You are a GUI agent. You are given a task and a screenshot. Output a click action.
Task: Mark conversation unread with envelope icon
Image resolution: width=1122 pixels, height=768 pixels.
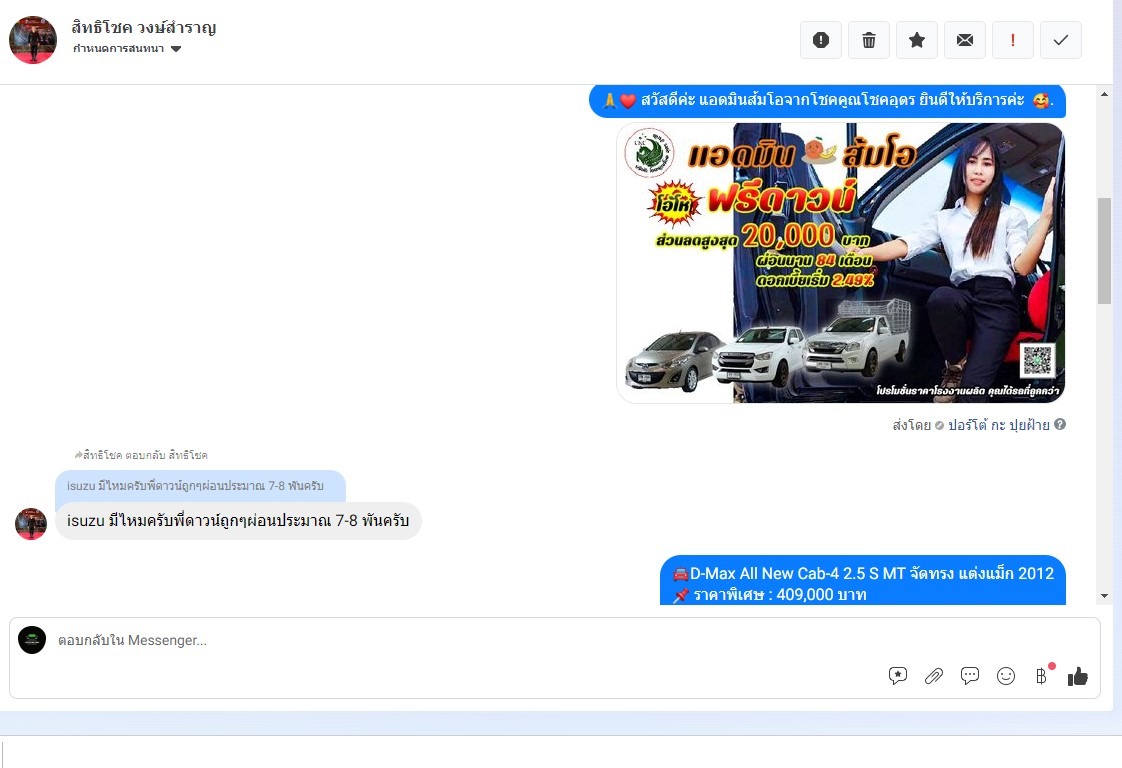tap(965, 40)
